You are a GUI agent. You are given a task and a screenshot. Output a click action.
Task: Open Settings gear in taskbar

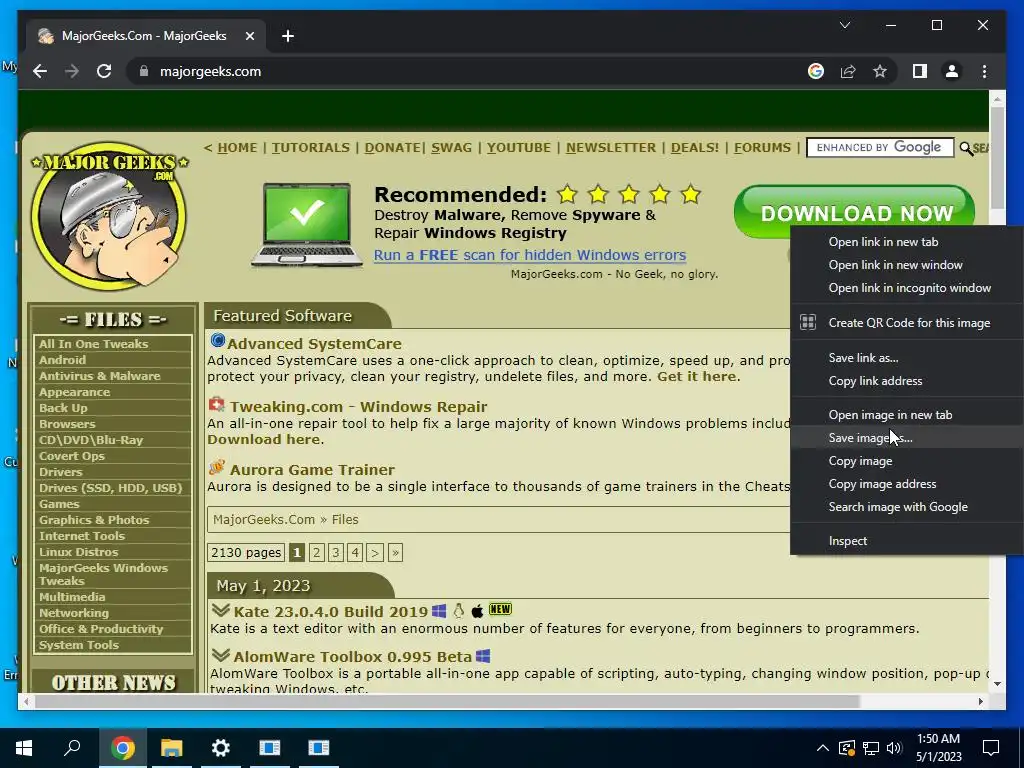coord(221,748)
